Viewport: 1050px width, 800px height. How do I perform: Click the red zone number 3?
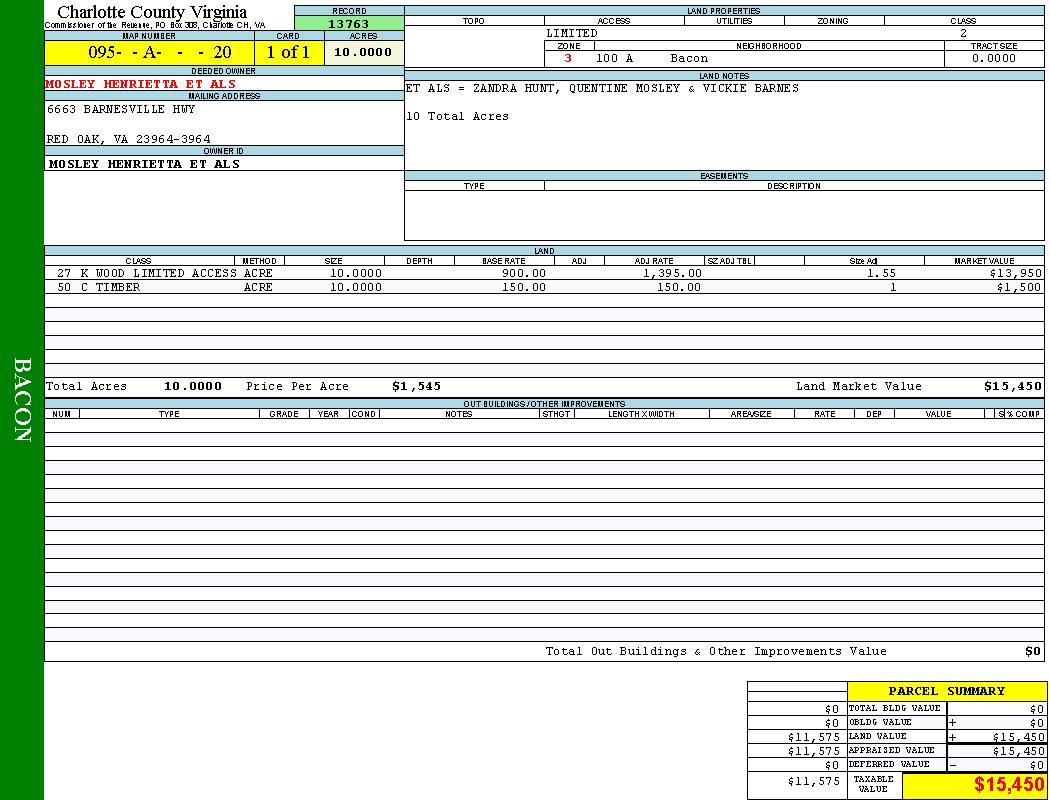tap(568, 59)
